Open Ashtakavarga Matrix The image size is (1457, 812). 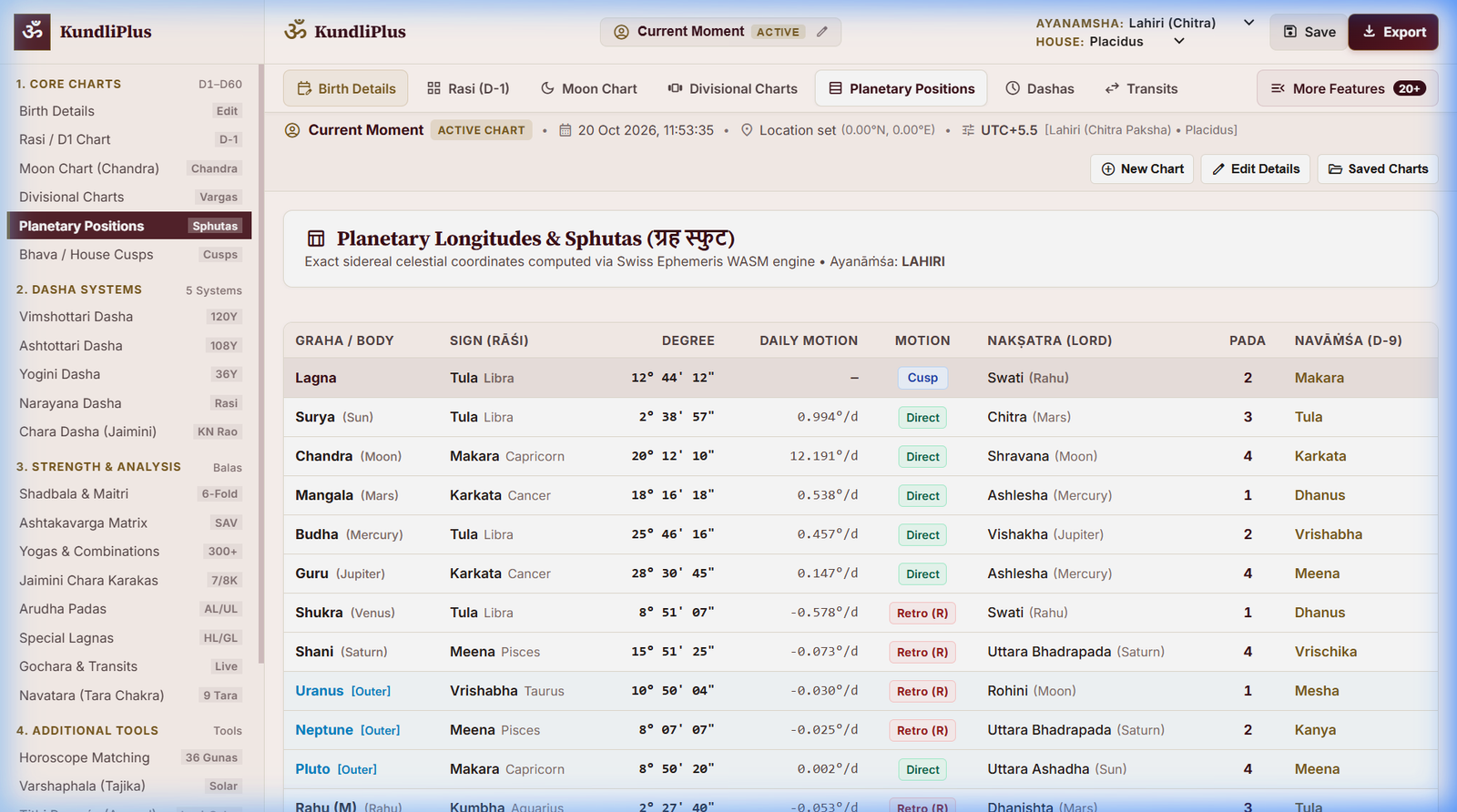pos(129,523)
